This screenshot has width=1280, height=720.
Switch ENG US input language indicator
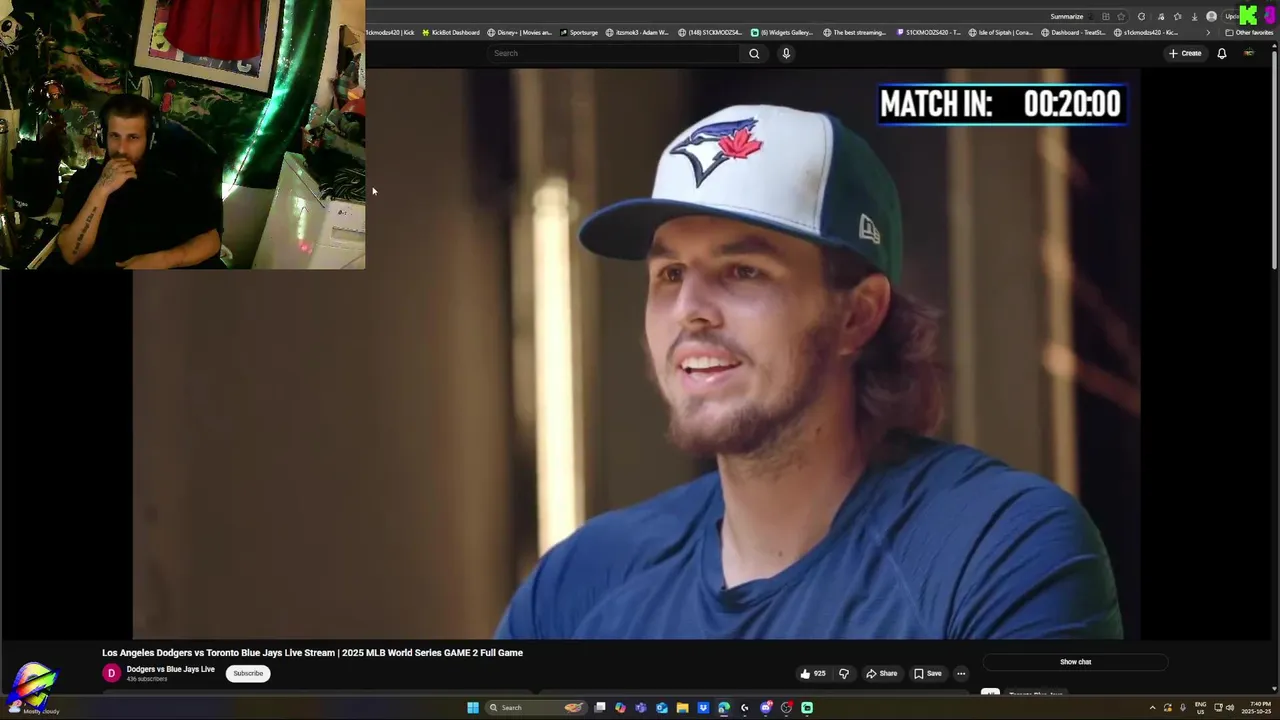tap(1200, 708)
